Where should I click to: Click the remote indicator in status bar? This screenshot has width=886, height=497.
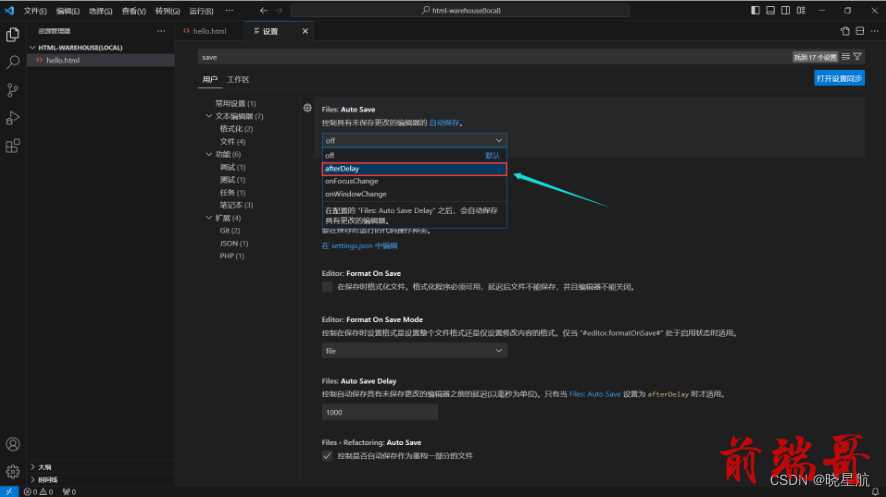[9, 492]
